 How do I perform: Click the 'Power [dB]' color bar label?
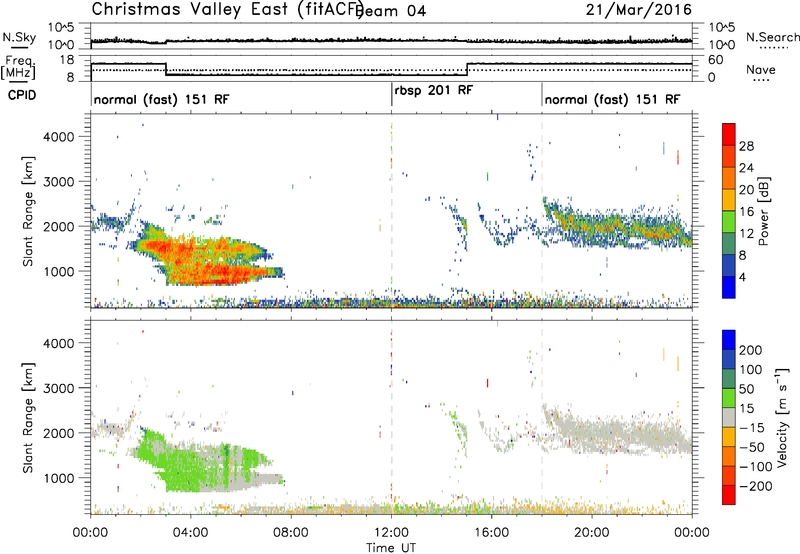point(763,211)
